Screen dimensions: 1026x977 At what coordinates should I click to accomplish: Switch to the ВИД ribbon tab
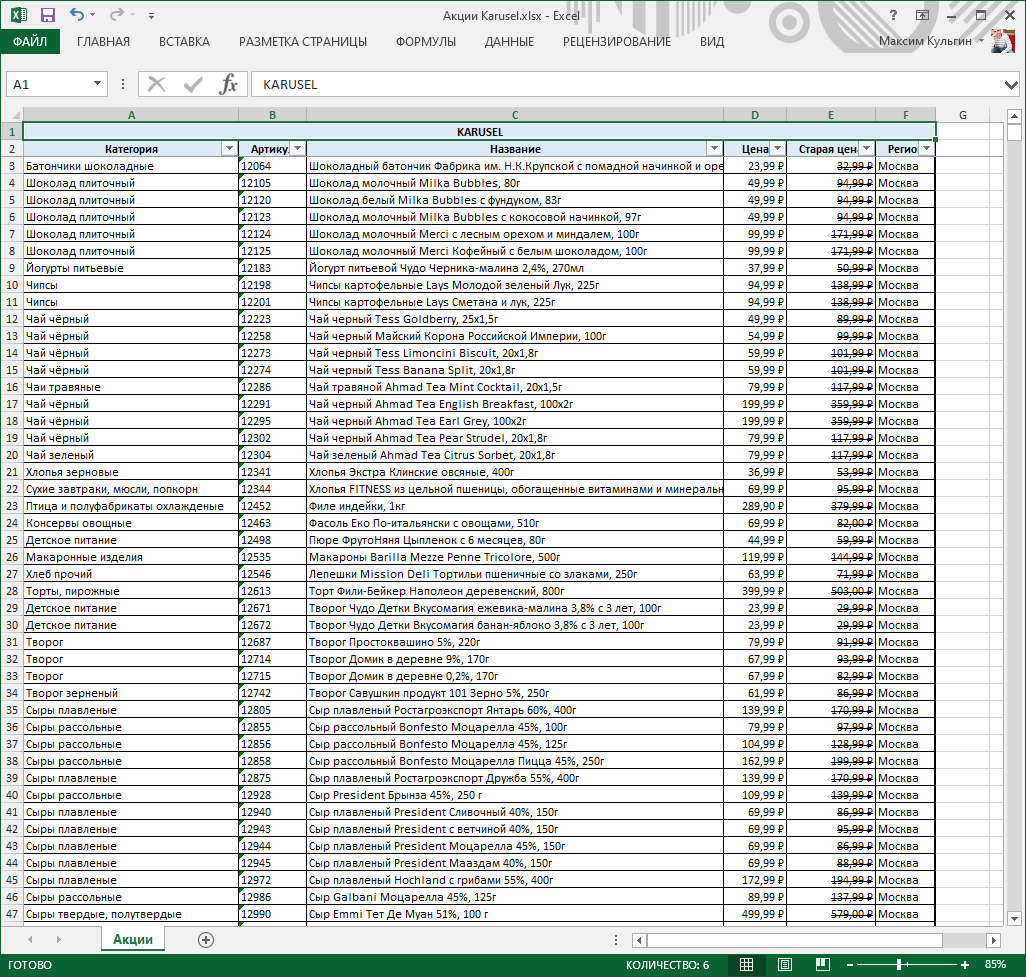click(712, 42)
